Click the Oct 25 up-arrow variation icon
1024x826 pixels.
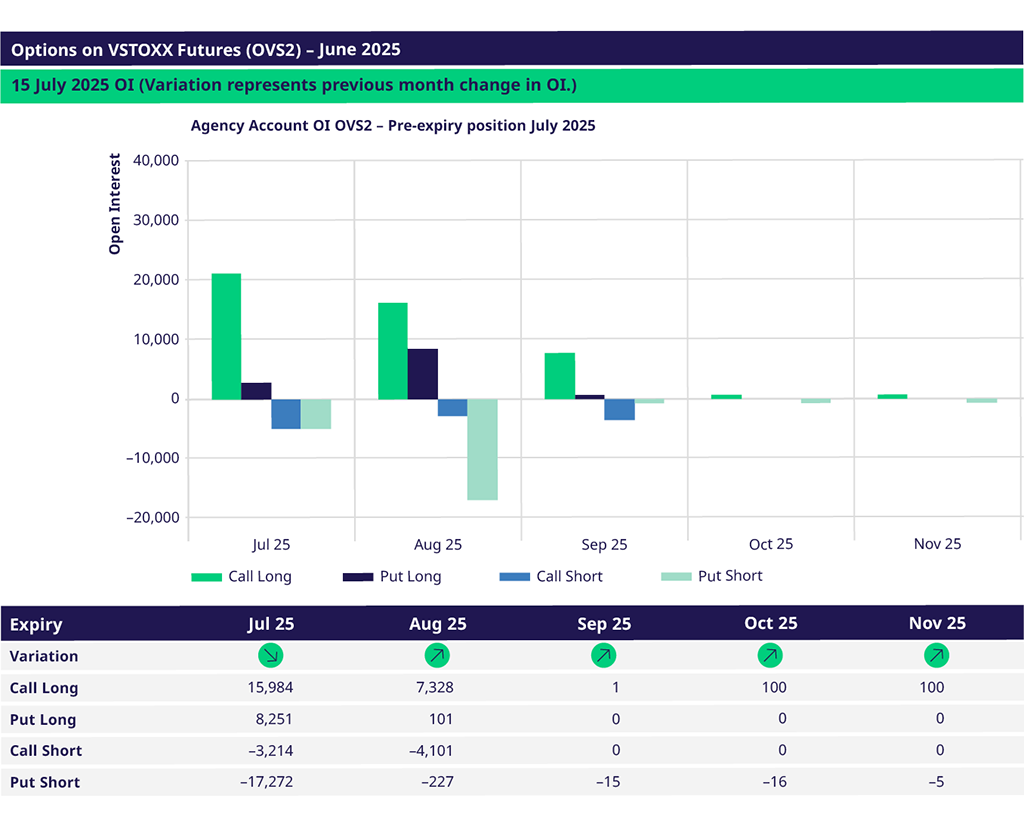770,656
